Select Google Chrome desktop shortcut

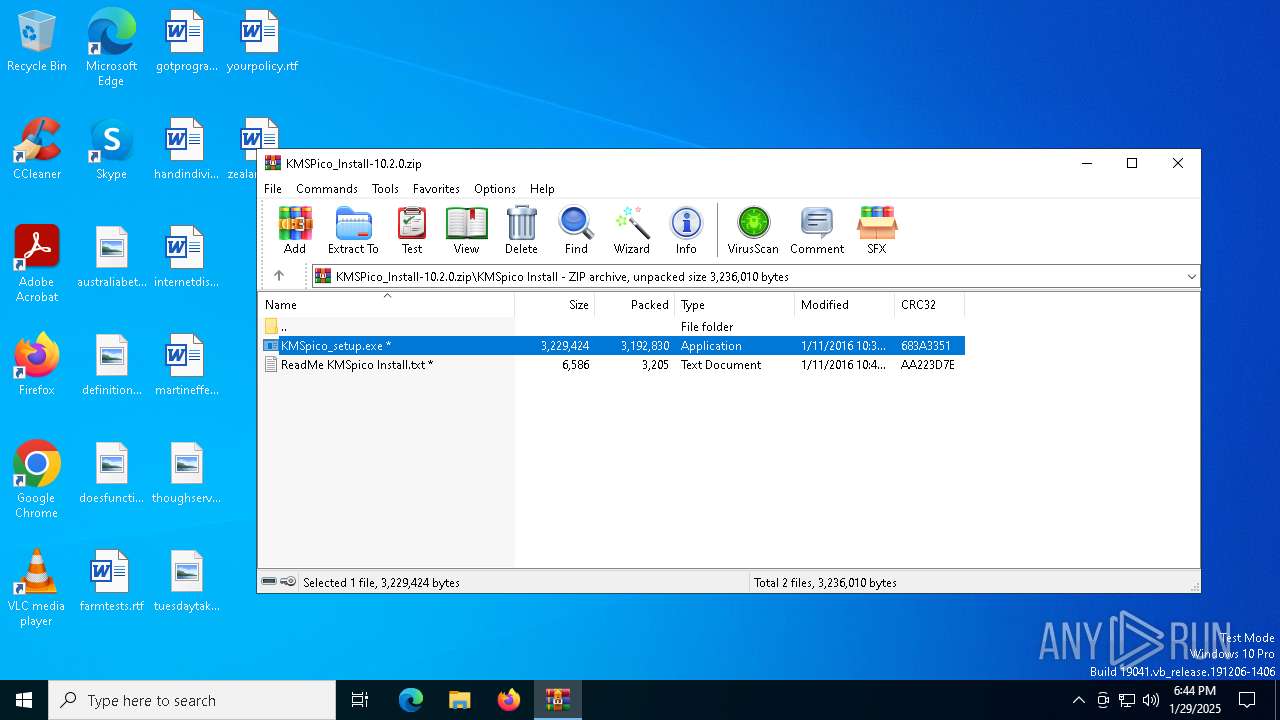click(x=37, y=480)
